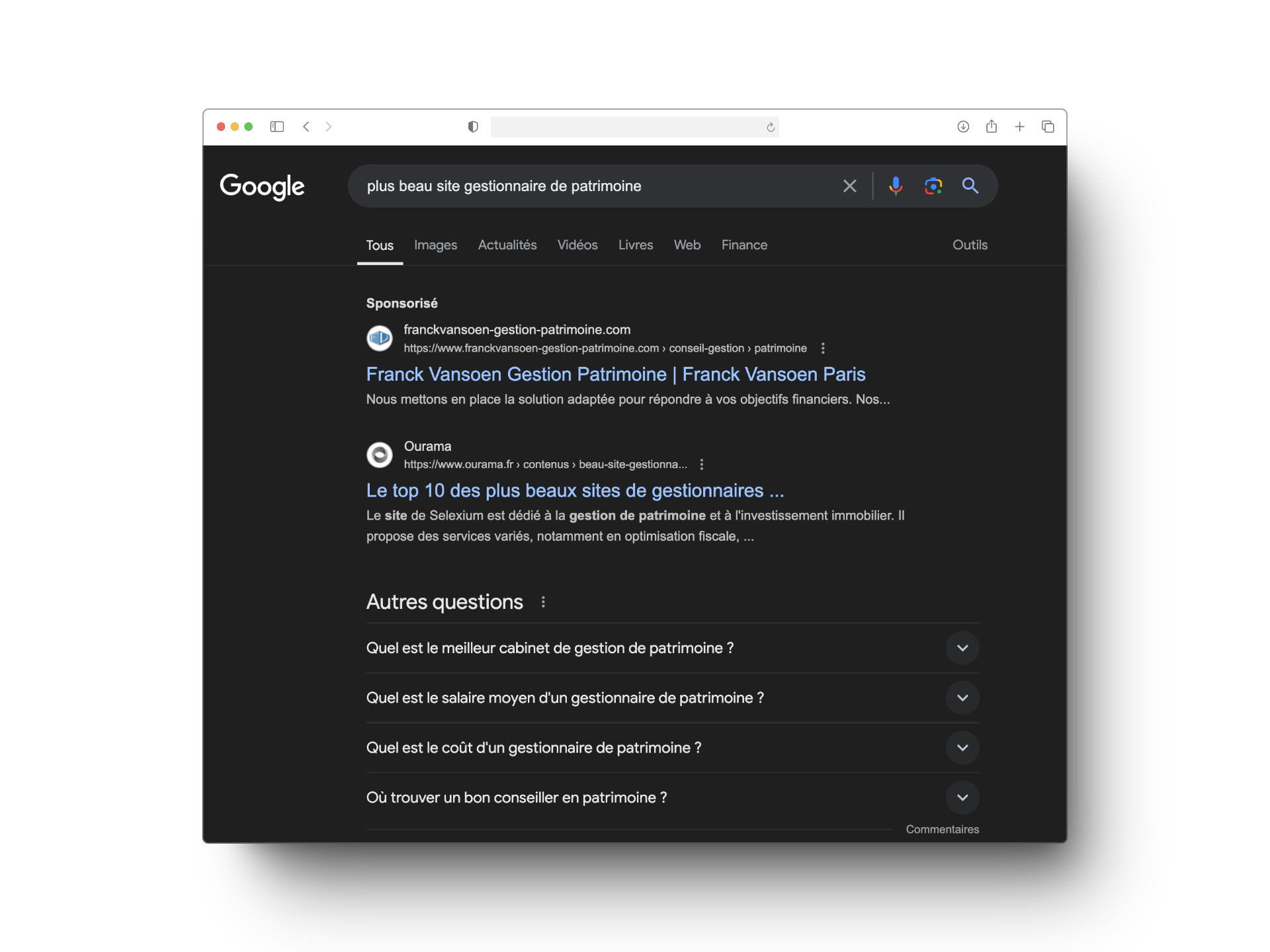The width and height of the screenshot is (1270, 952).
Task: Show the Safari downloads list
Action: [x=963, y=126]
